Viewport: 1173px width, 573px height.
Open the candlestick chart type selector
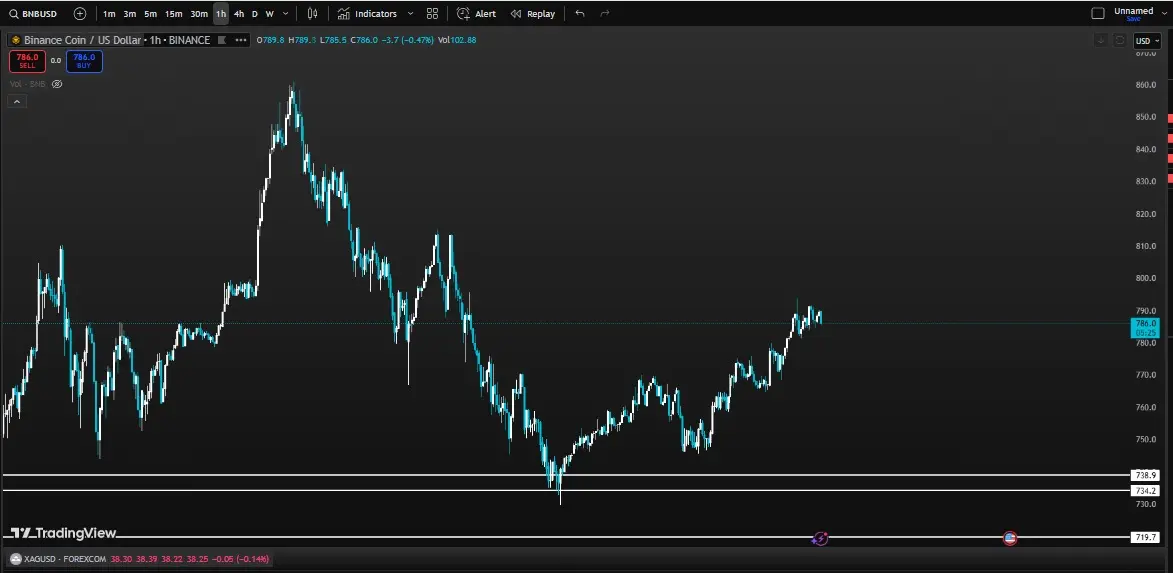(x=313, y=13)
